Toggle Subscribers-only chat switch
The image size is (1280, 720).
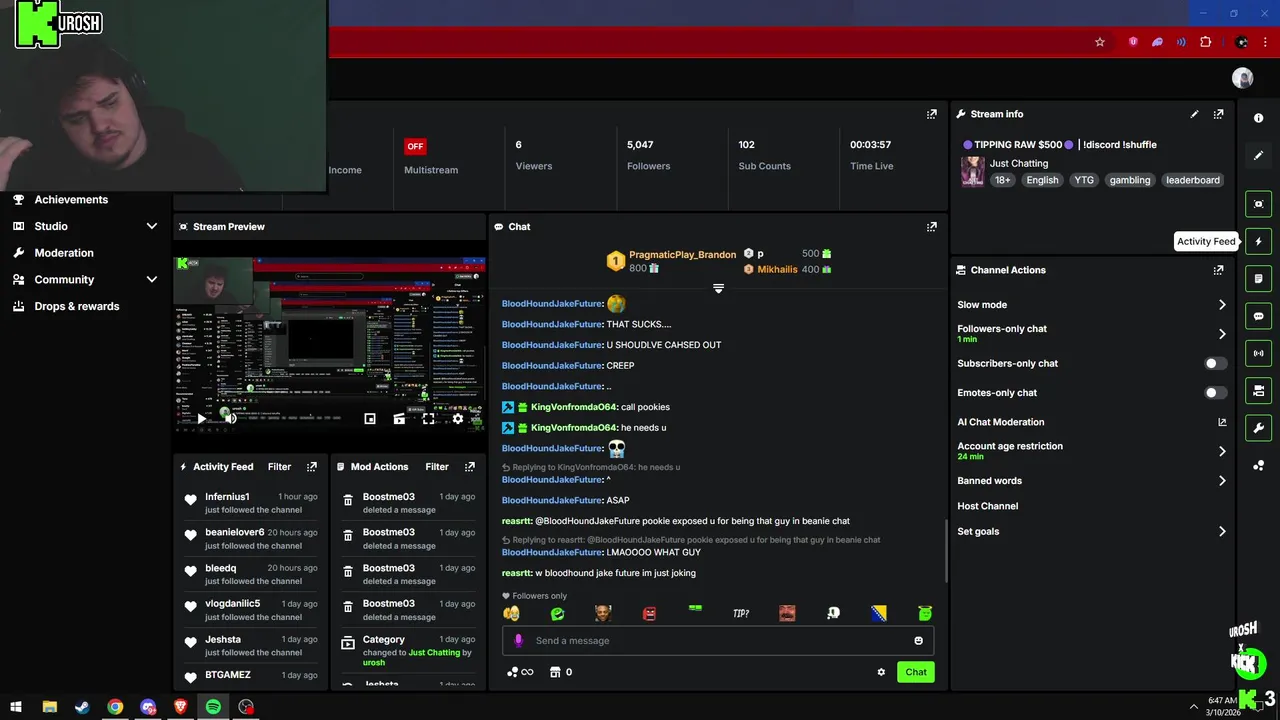pos(1215,364)
